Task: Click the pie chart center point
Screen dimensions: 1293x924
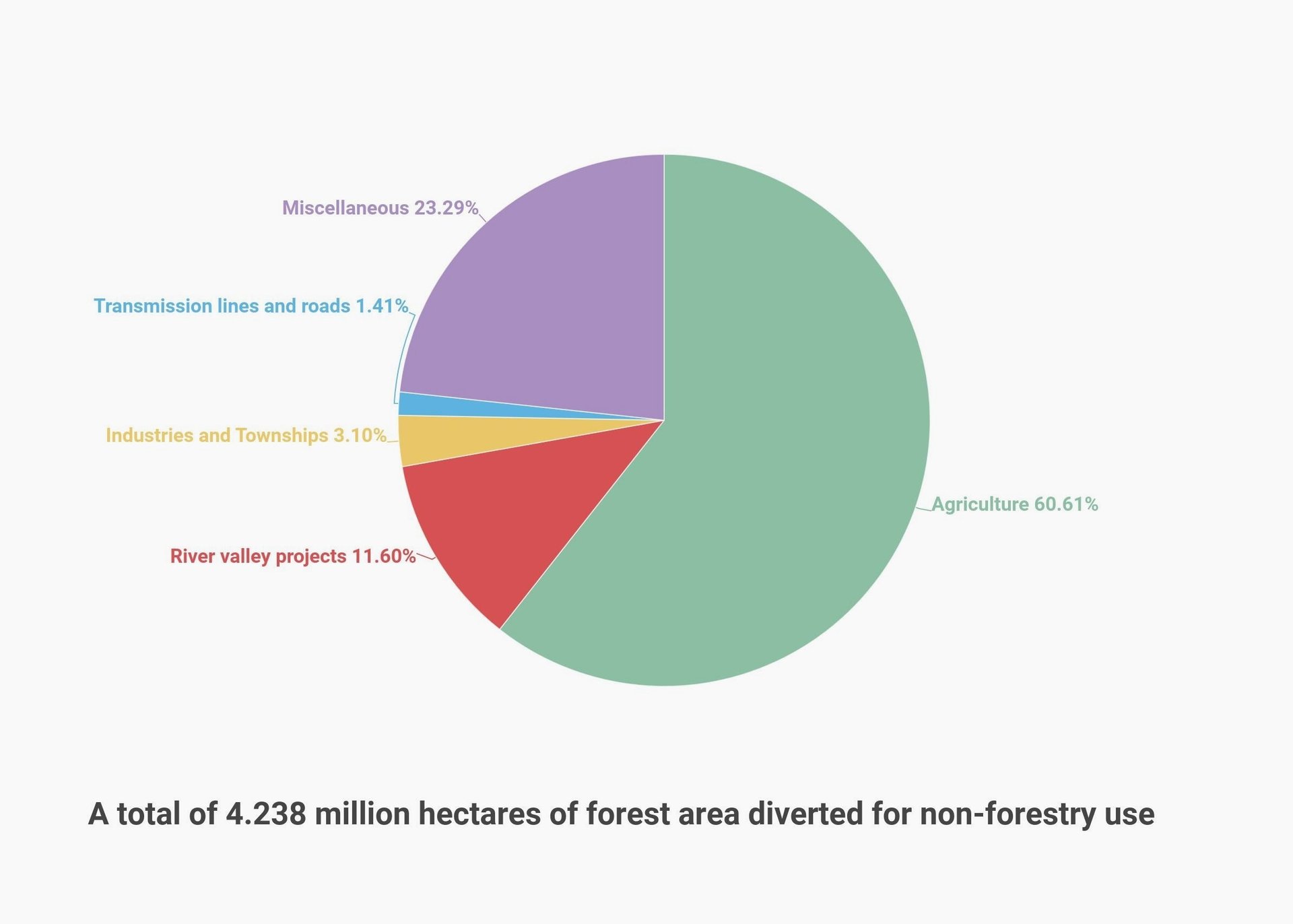Action: coord(664,420)
